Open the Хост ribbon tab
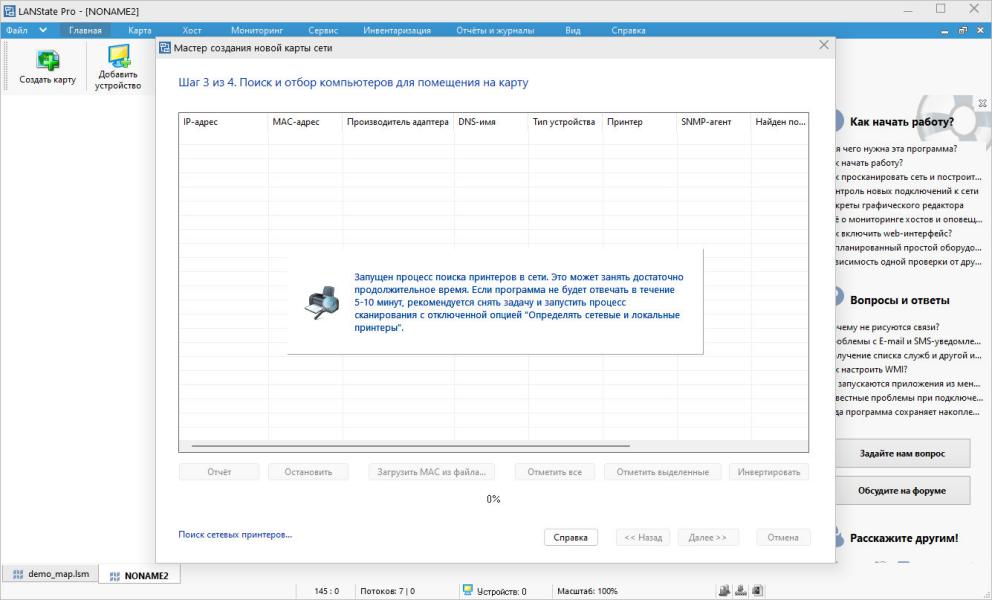Screen dimensions: 992x600 [192, 30]
